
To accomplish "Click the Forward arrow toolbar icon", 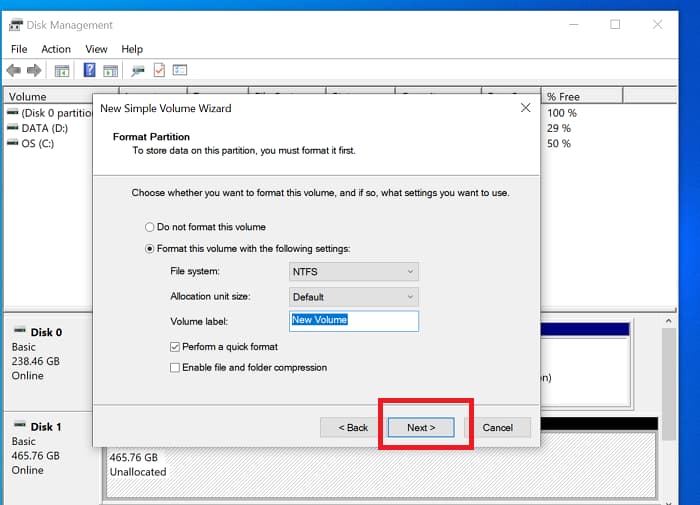I will [34, 71].
